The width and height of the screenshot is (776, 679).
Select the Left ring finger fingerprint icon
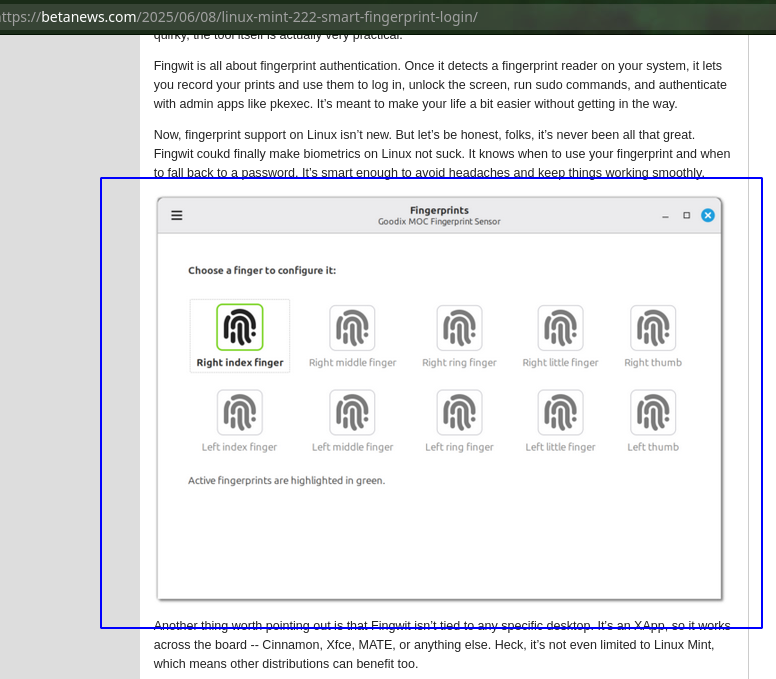pyautogui.click(x=459, y=412)
